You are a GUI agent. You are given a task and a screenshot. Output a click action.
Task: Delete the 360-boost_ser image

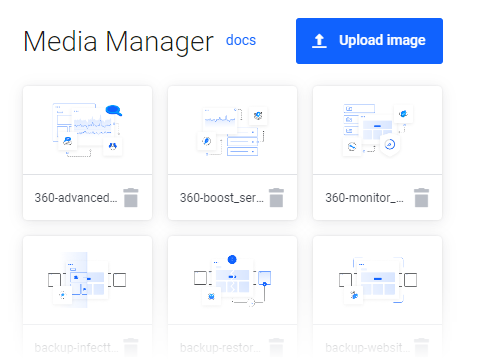(276, 198)
